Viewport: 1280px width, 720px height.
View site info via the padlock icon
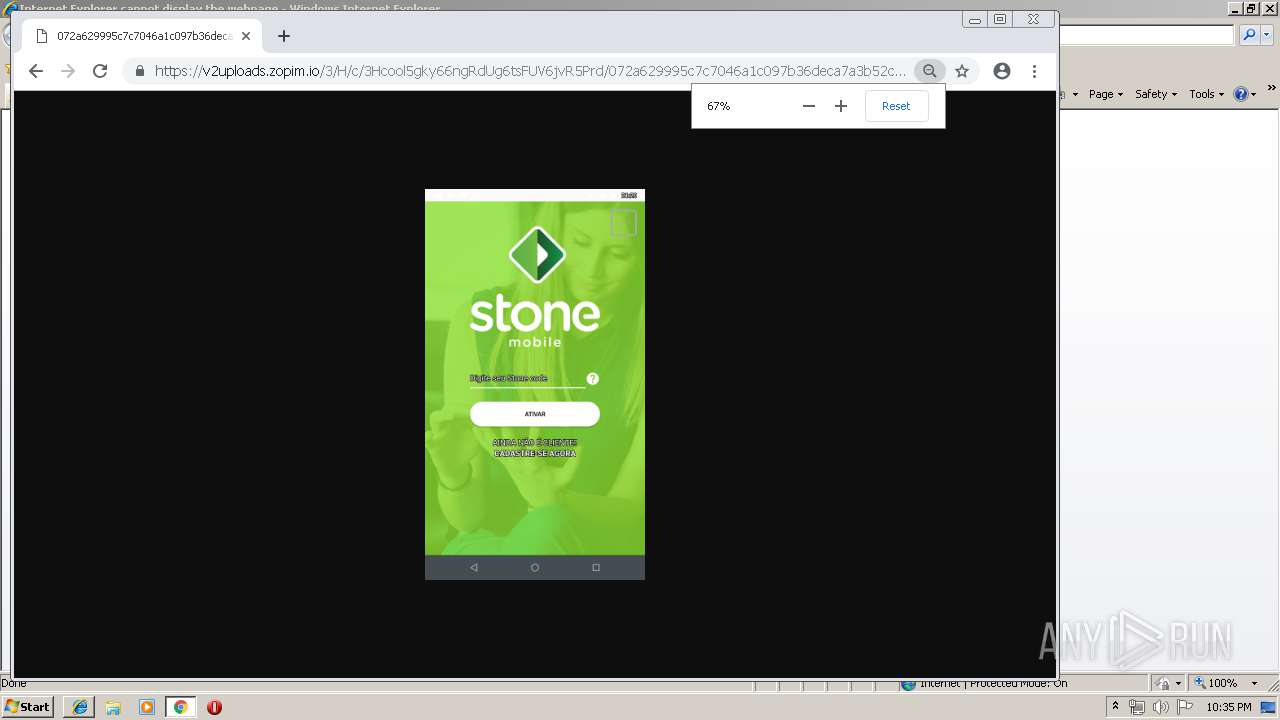[139, 71]
